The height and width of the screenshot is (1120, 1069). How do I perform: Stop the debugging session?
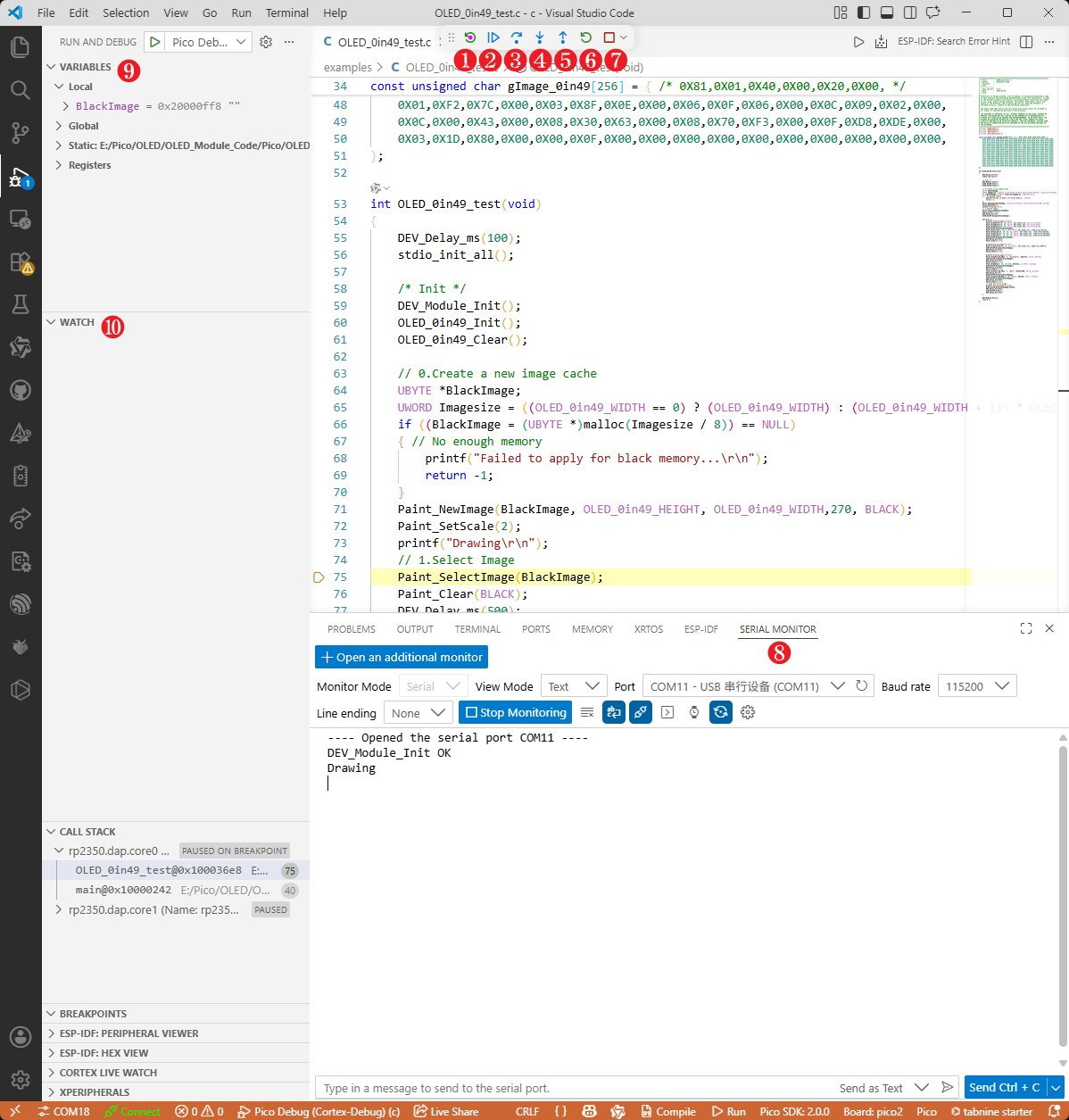(609, 37)
